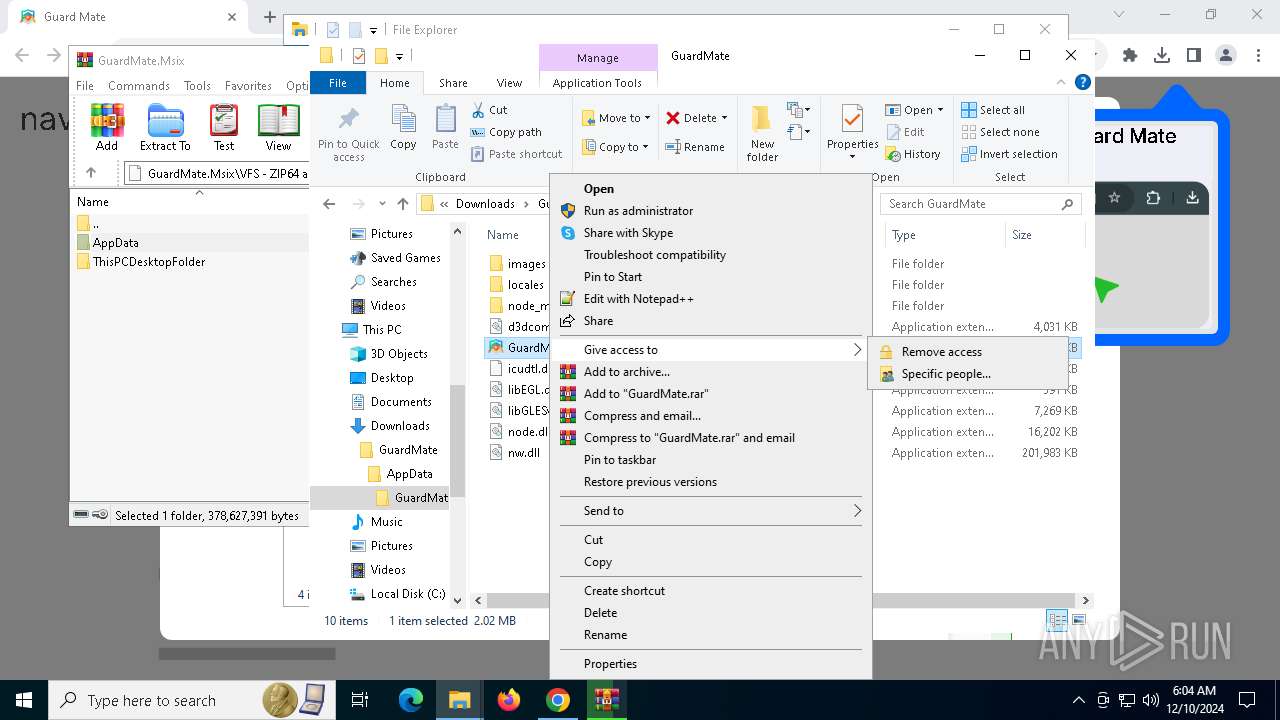1280x720 pixels.
Task: Go up one folder in Explorer
Action: (403, 204)
